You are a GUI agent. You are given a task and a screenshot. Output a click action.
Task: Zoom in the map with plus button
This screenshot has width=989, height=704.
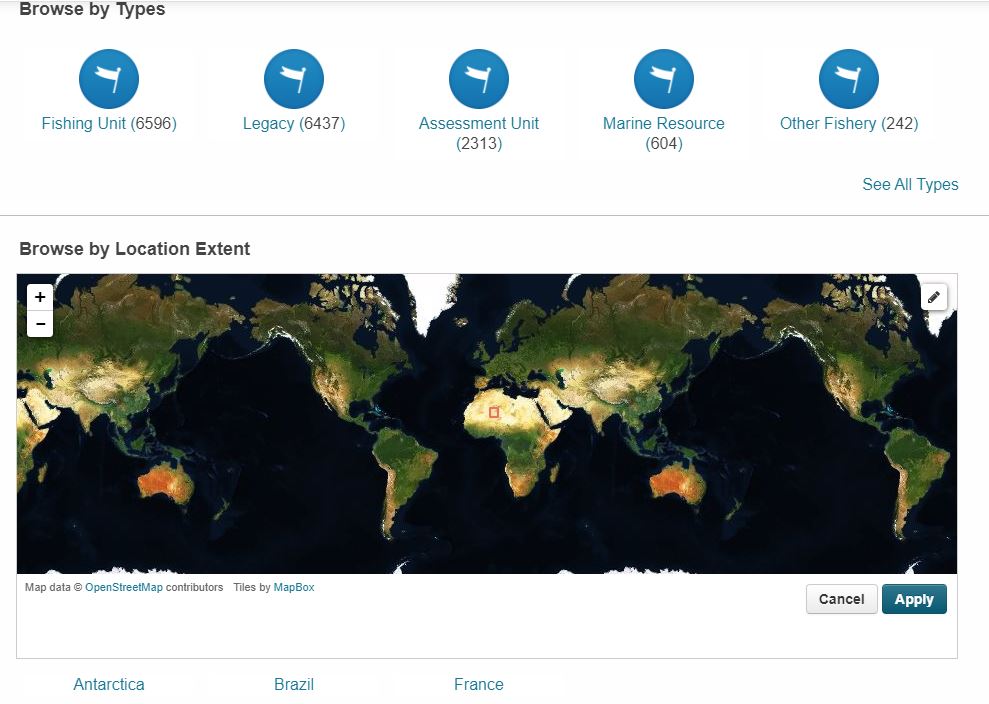(40, 296)
